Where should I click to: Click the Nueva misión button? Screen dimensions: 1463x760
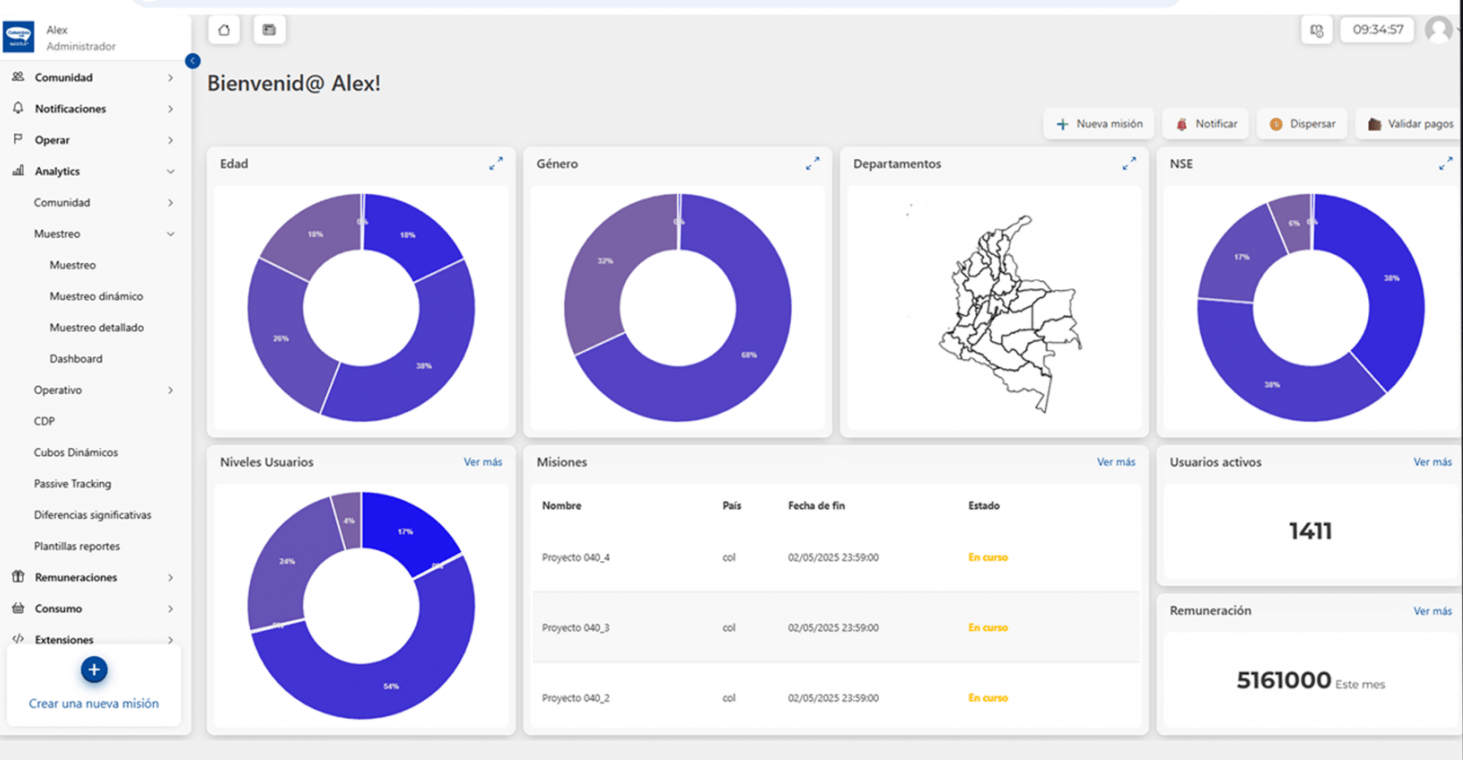tap(1099, 124)
